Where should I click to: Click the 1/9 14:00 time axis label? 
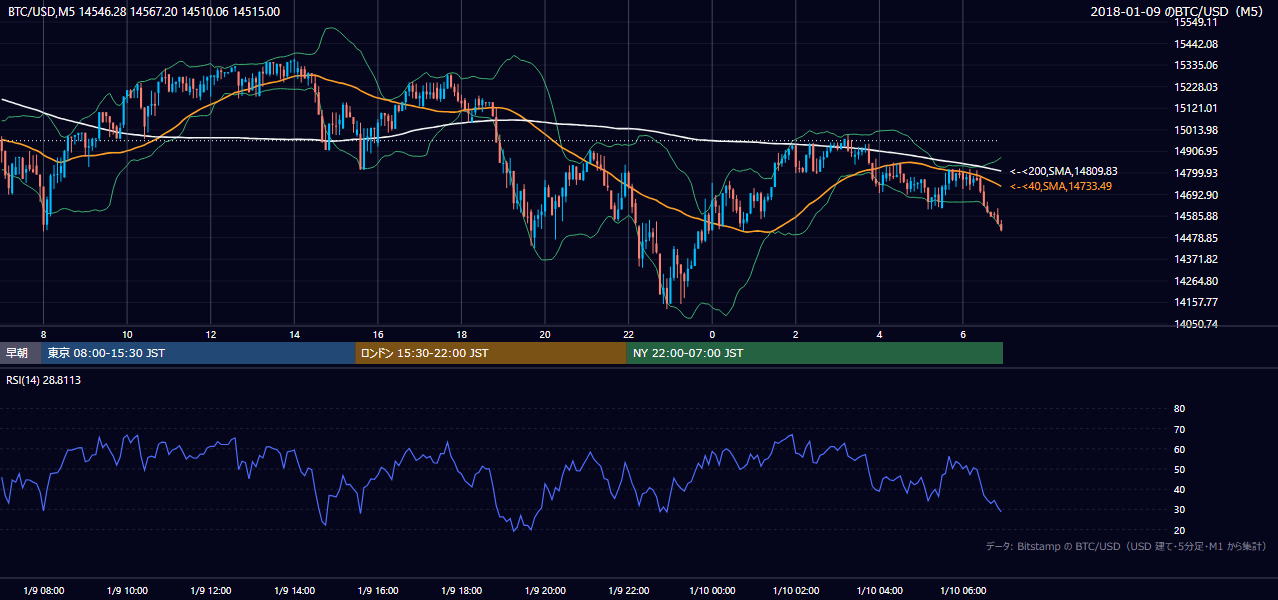tap(294, 591)
